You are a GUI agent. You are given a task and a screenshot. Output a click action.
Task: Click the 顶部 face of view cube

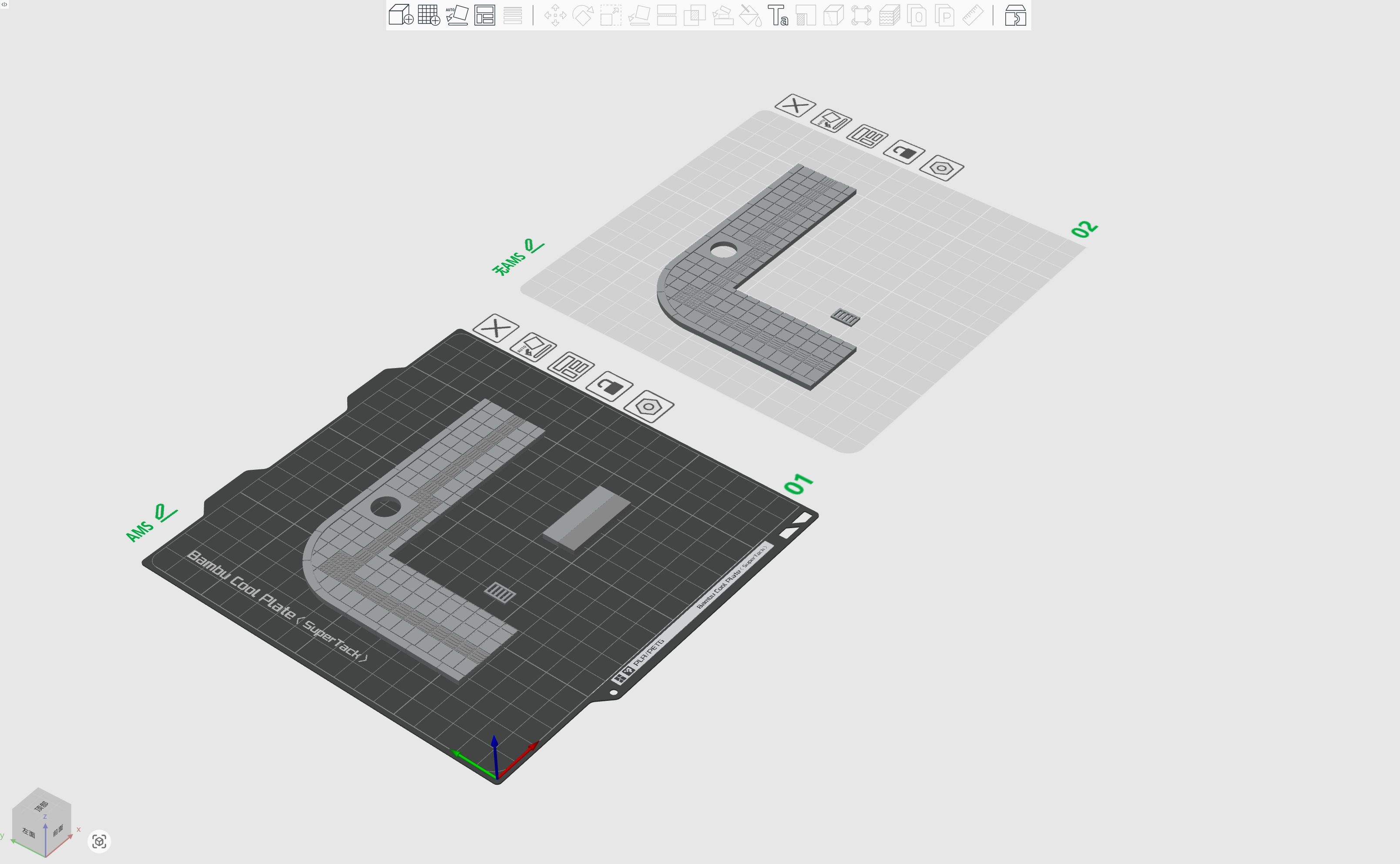click(41, 806)
